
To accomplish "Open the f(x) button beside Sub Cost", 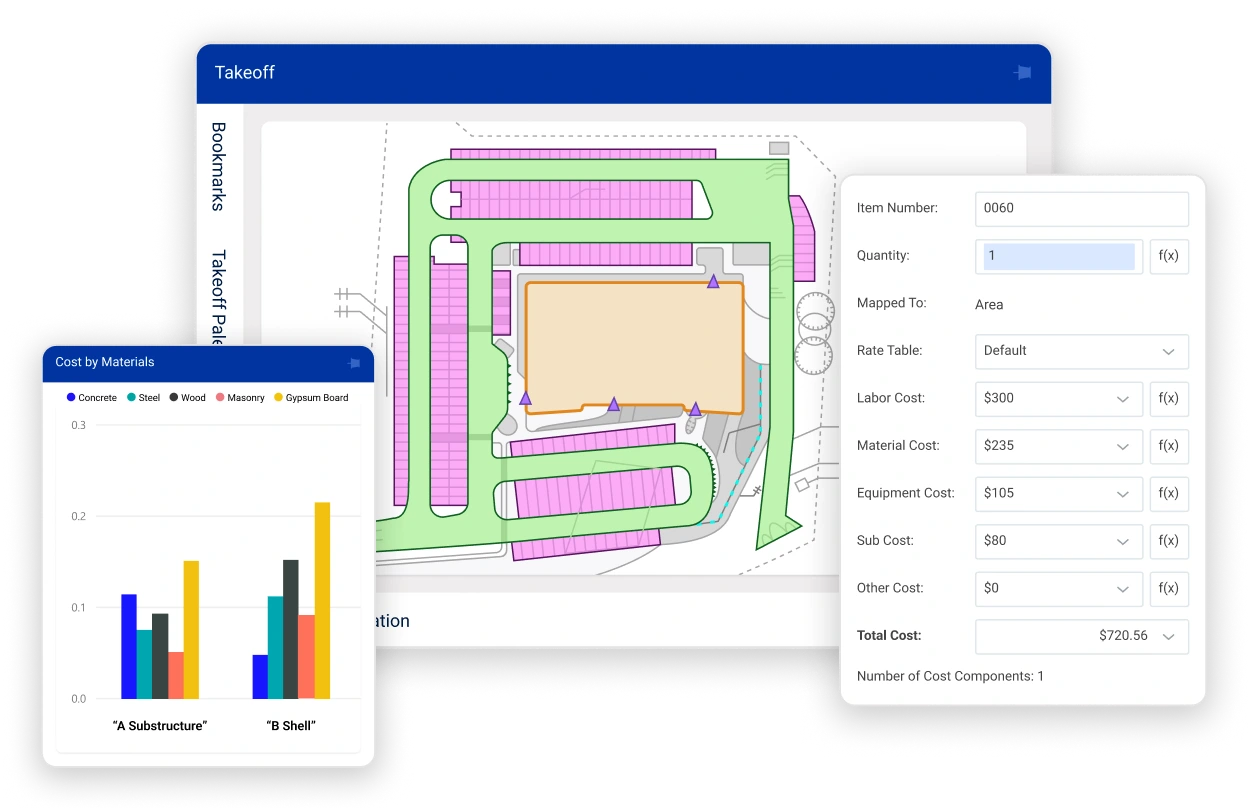I will tap(1169, 541).
